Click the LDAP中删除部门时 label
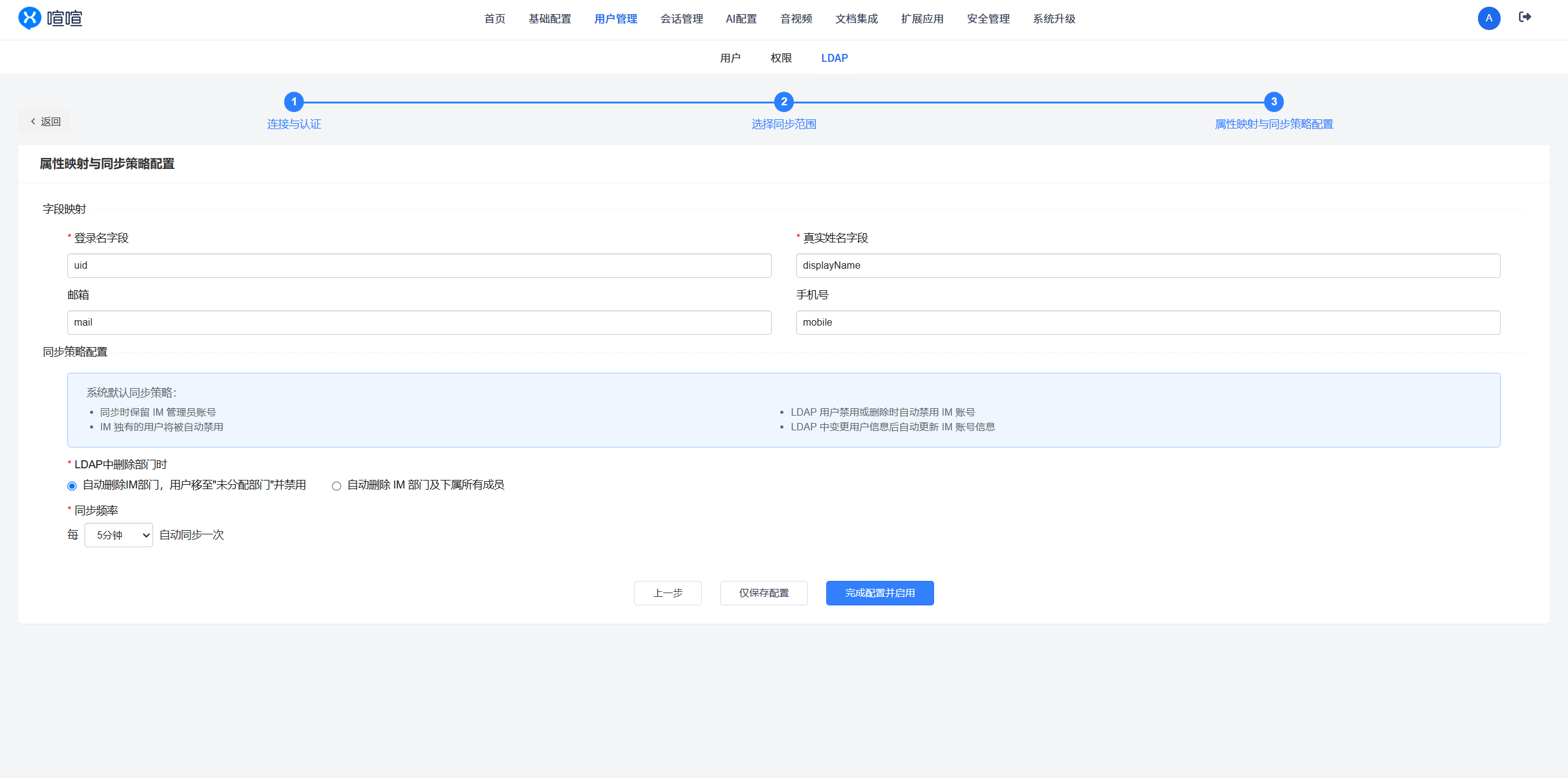 [x=121, y=465]
